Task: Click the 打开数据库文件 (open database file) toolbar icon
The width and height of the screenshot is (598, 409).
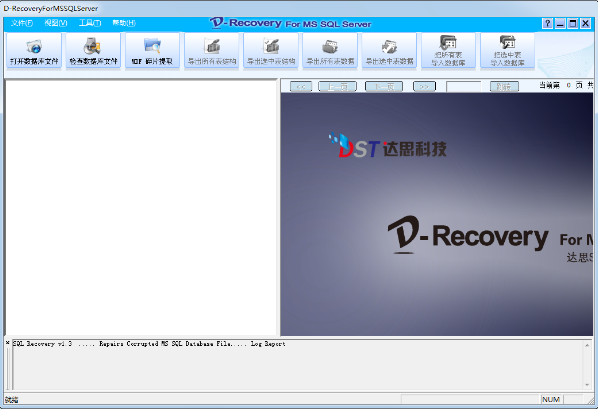Action: click(34, 51)
